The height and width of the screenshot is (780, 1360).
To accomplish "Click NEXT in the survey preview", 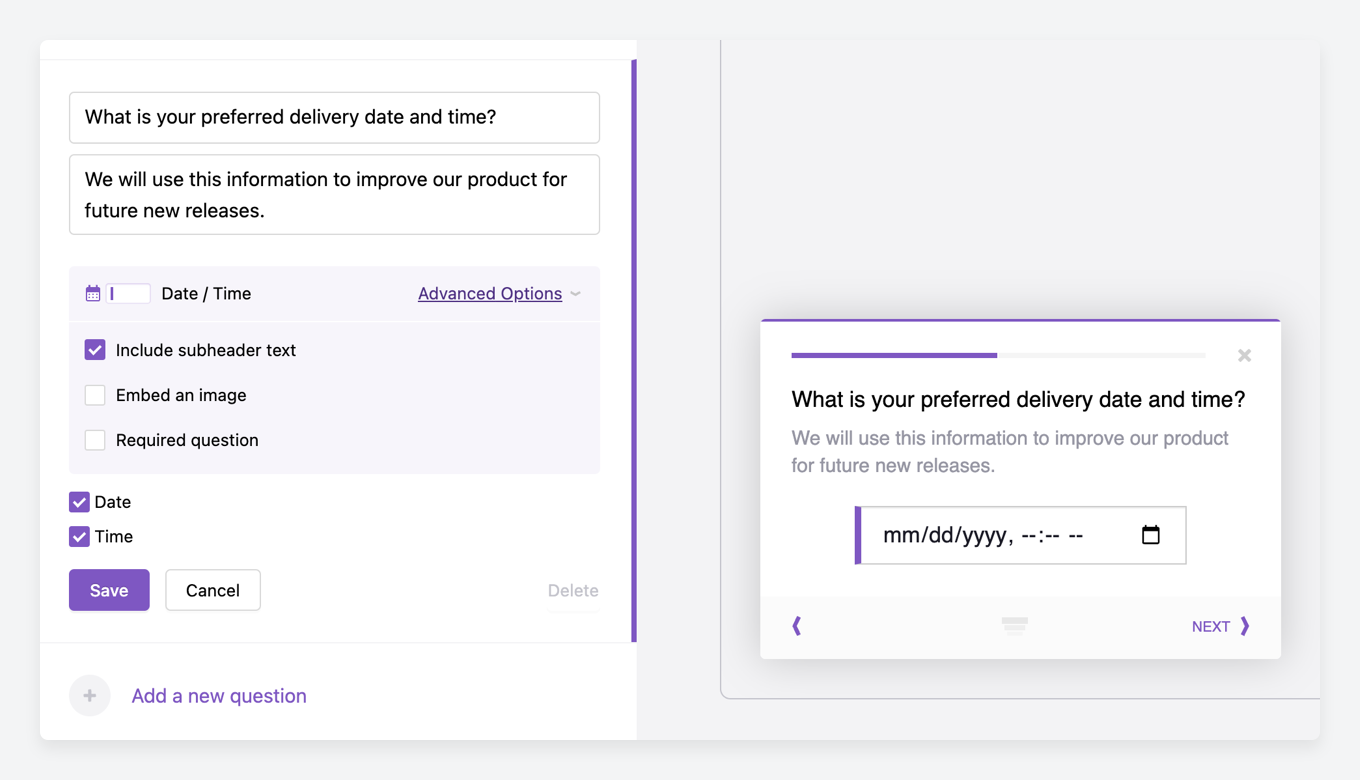I will pyautogui.click(x=1210, y=626).
